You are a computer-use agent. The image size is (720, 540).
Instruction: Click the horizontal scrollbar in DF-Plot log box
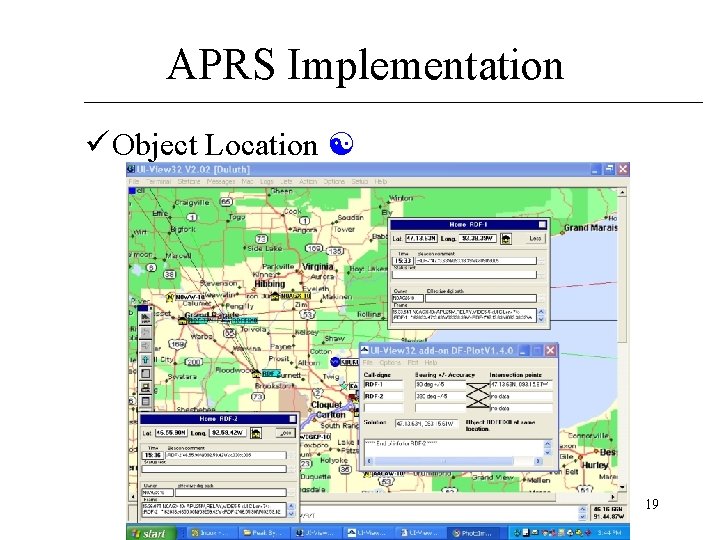[x=452, y=461]
